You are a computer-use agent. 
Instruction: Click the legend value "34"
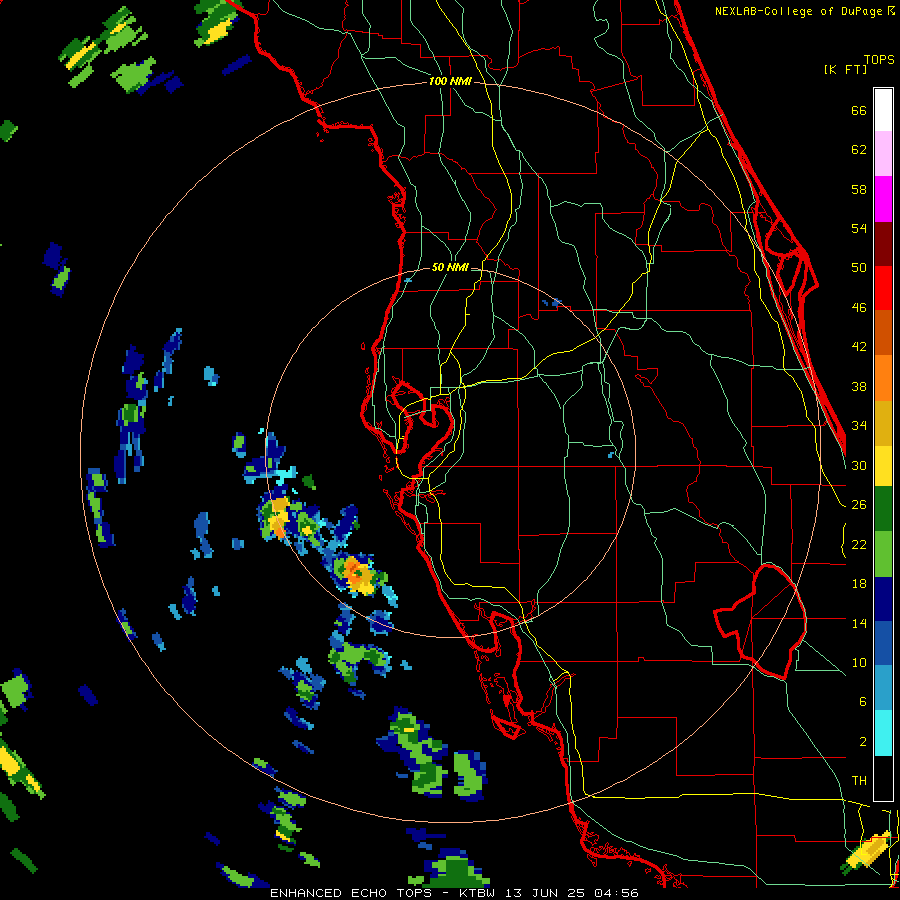click(x=859, y=426)
